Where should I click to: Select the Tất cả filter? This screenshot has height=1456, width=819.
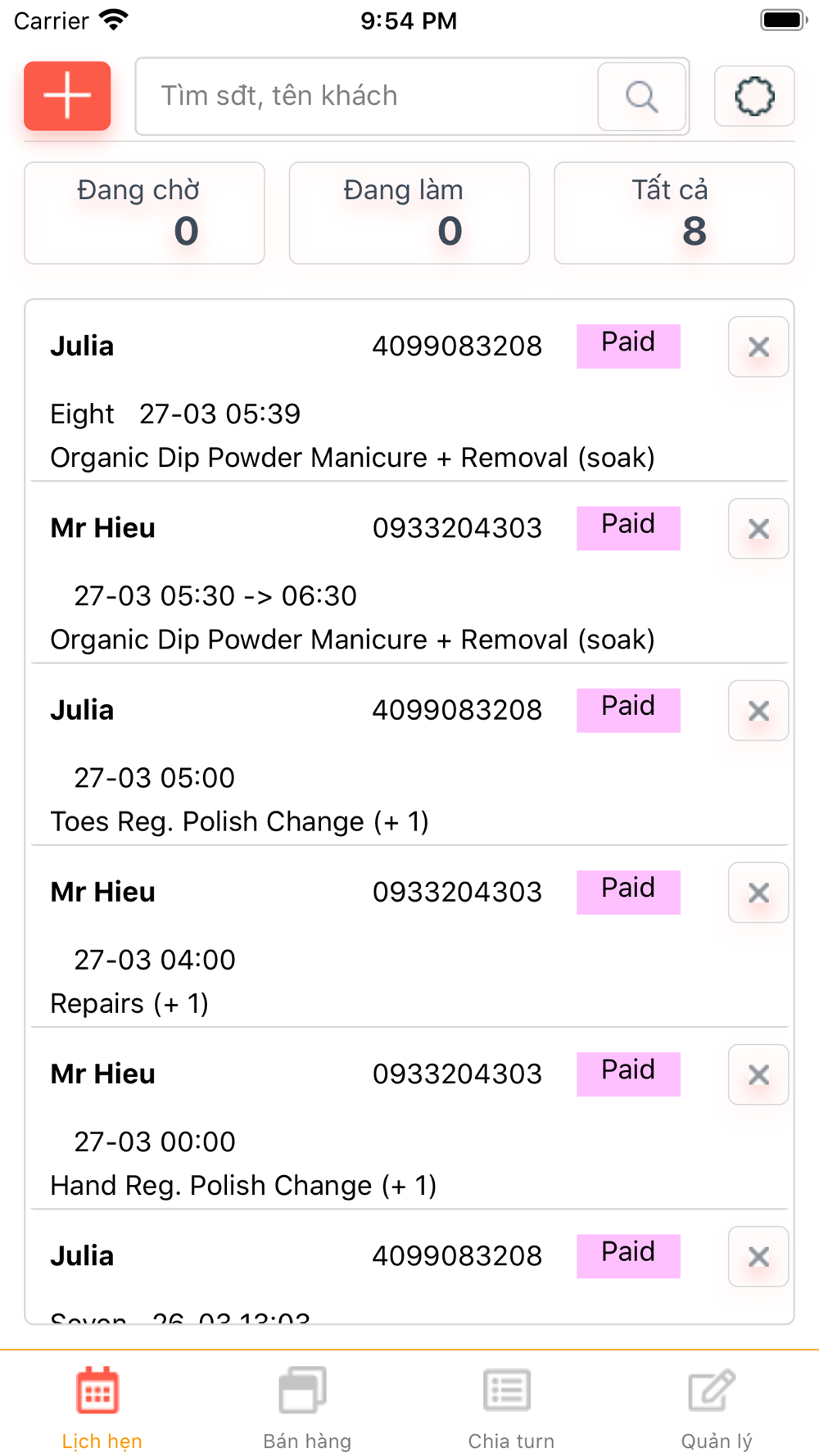[x=674, y=213]
